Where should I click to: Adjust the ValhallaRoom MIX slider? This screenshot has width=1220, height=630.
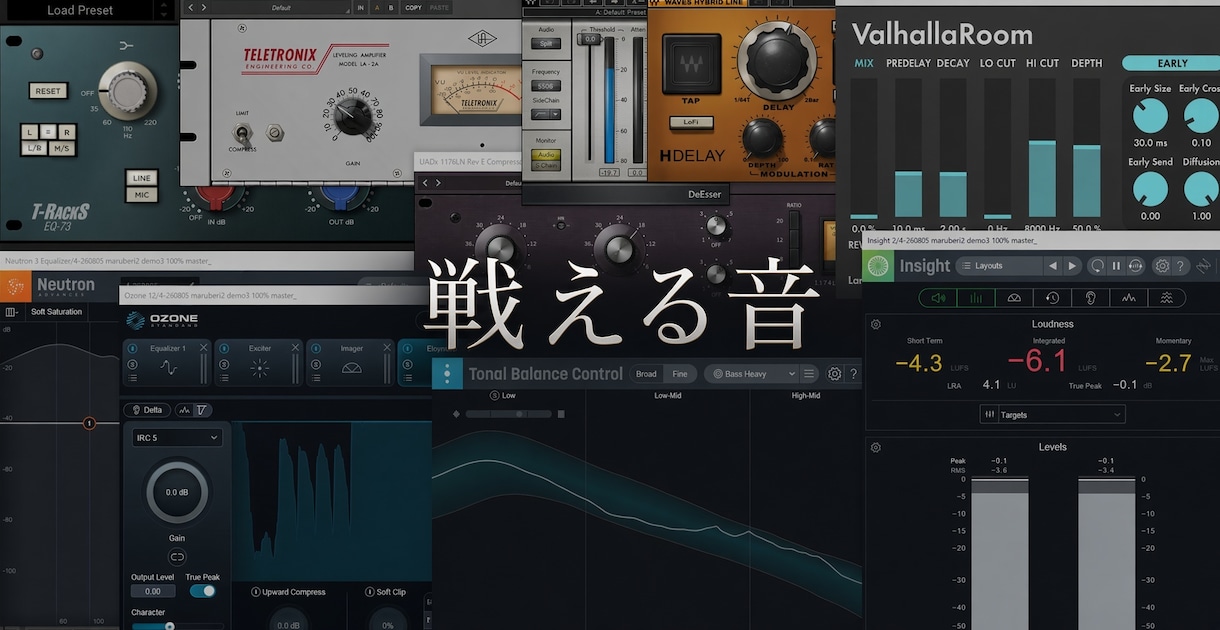(864, 147)
